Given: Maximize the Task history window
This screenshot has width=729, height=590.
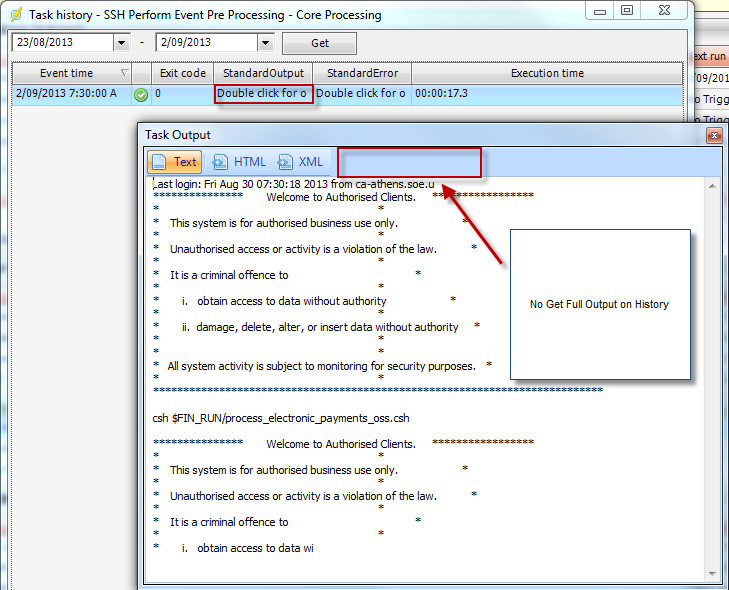Looking at the screenshot, I should [x=627, y=11].
